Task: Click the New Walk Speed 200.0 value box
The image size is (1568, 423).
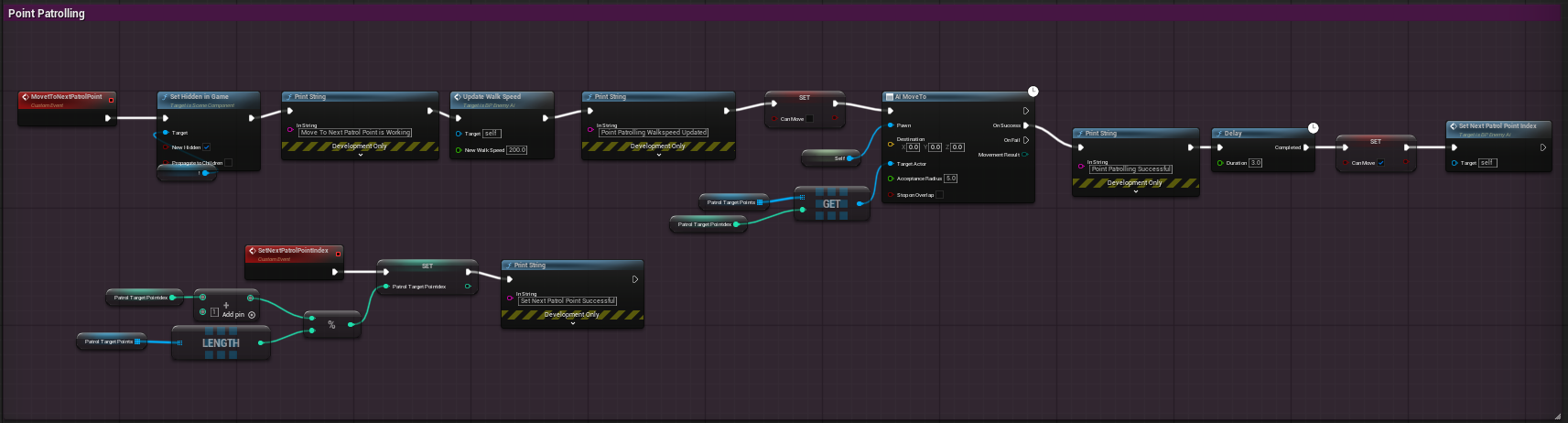Action: pos(517,149)
